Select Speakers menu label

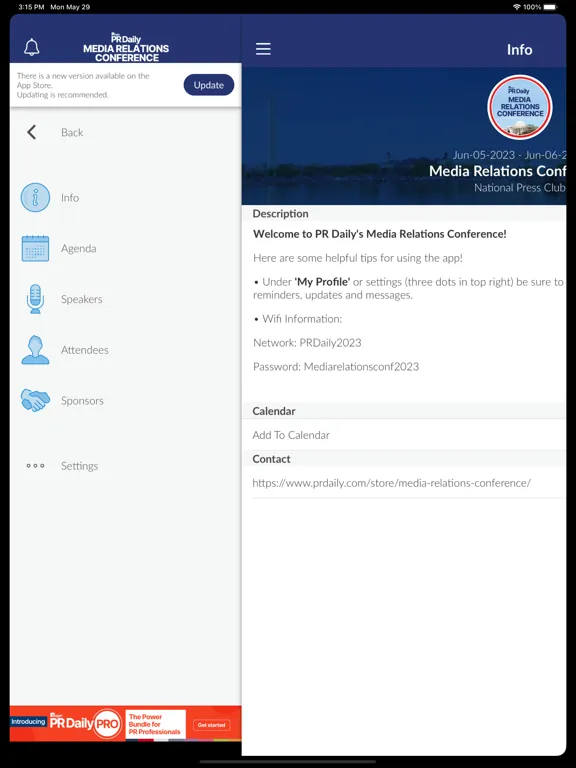pyautogui.click(x=82, y=299)
